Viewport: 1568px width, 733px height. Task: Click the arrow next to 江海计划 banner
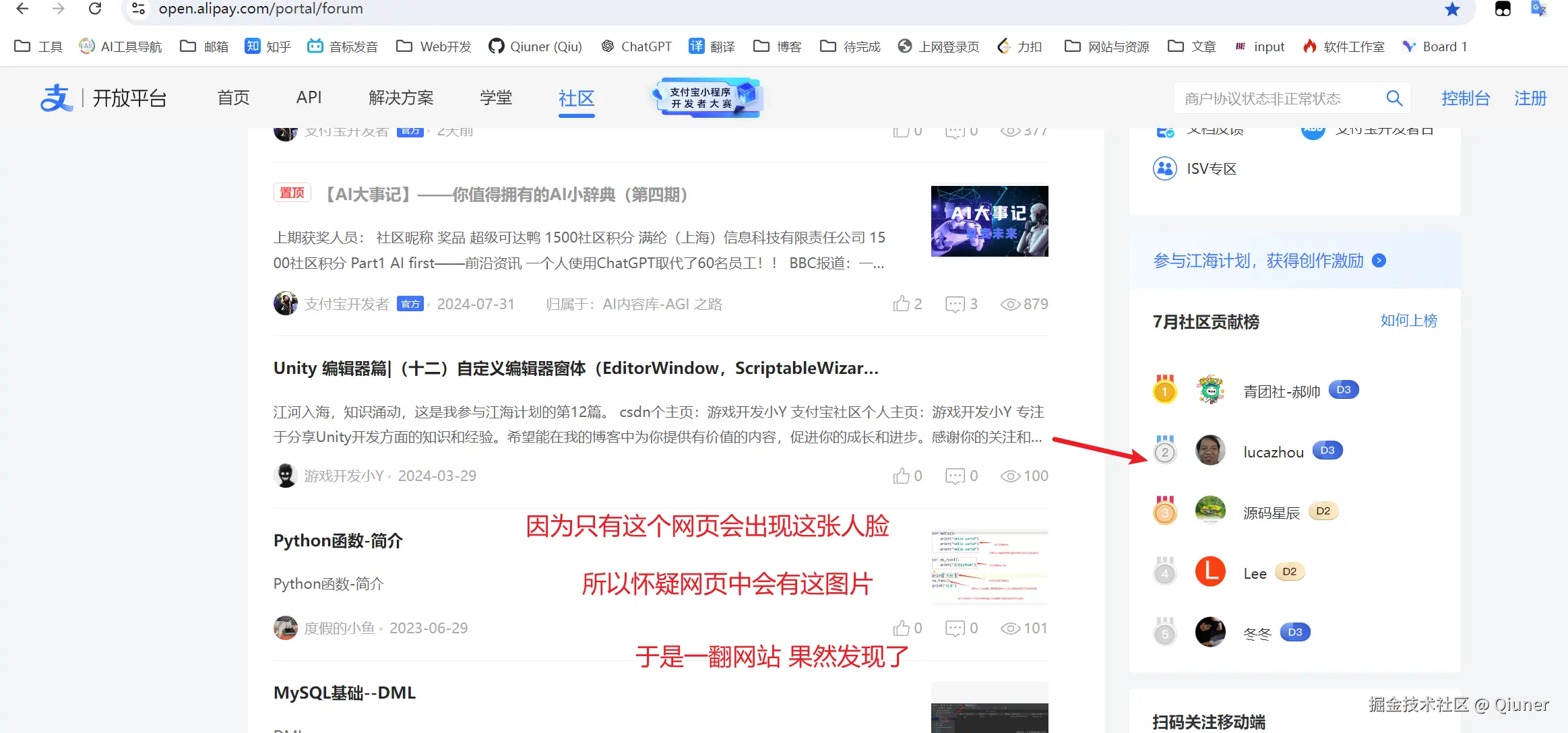pos(1379,261)
